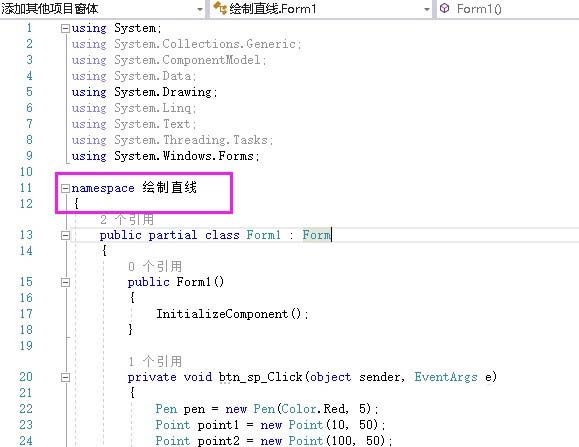
Task: Click variable 'point2' on line 24
Action: click(x=218, y=440)
